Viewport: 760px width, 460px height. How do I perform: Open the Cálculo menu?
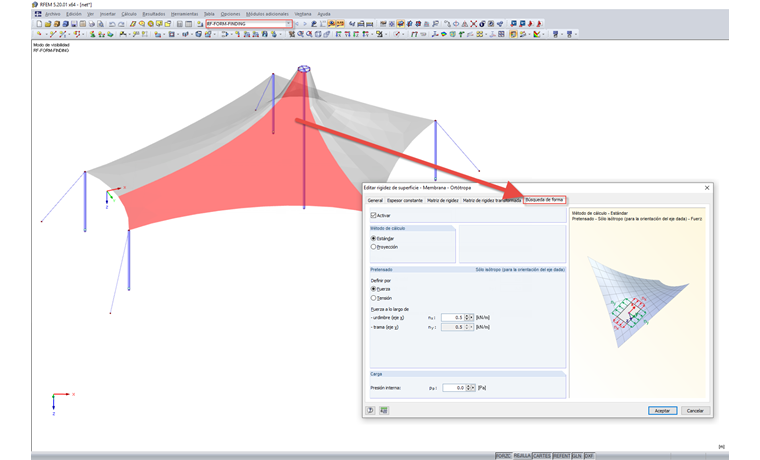pos(129,14)
